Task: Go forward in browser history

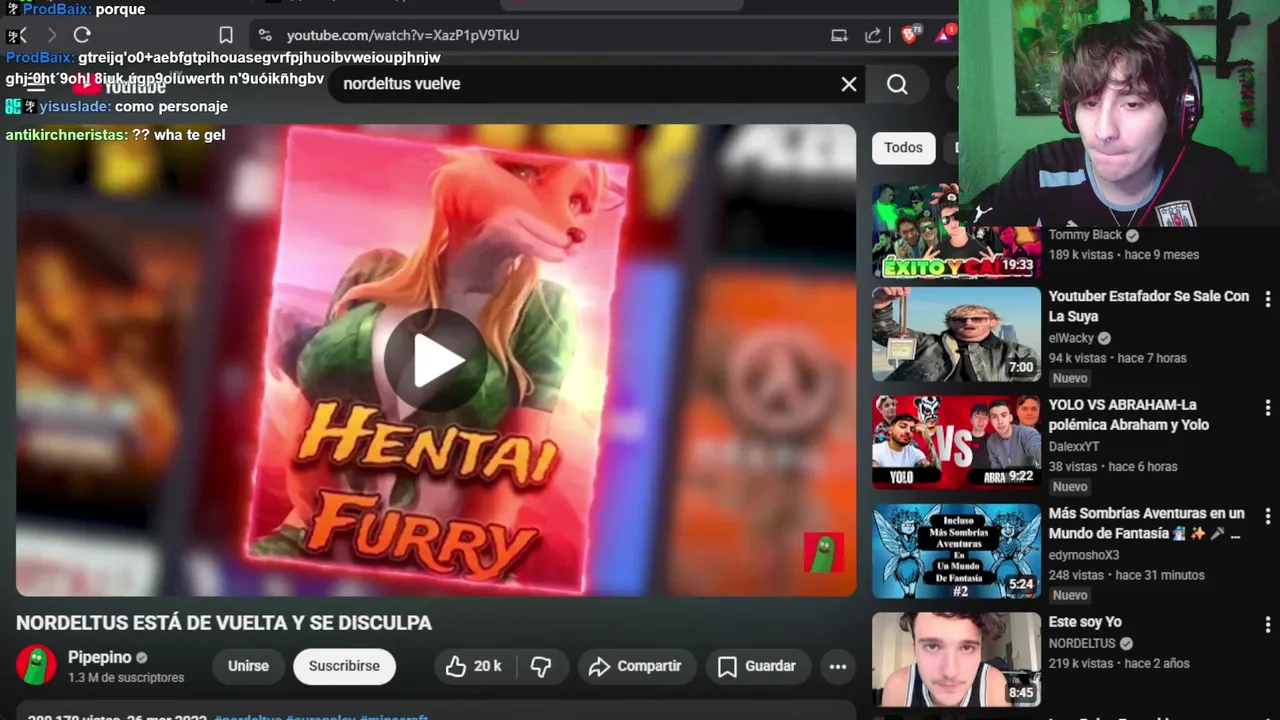Action: 51,35
